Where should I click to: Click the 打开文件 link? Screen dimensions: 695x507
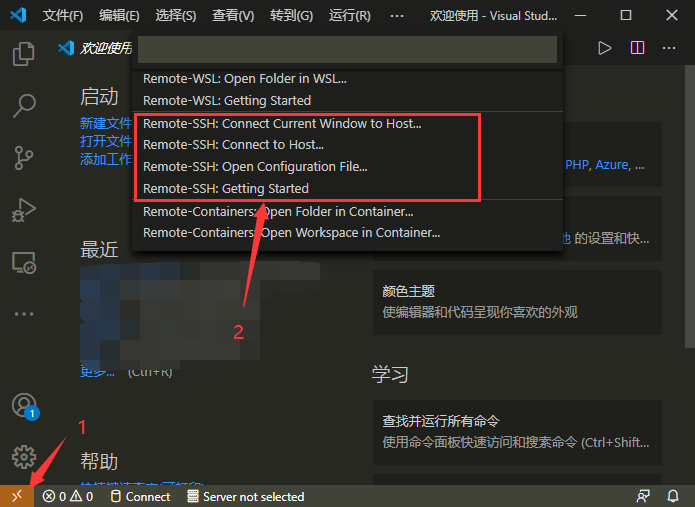pyautogui.click(x=106, y=141)
